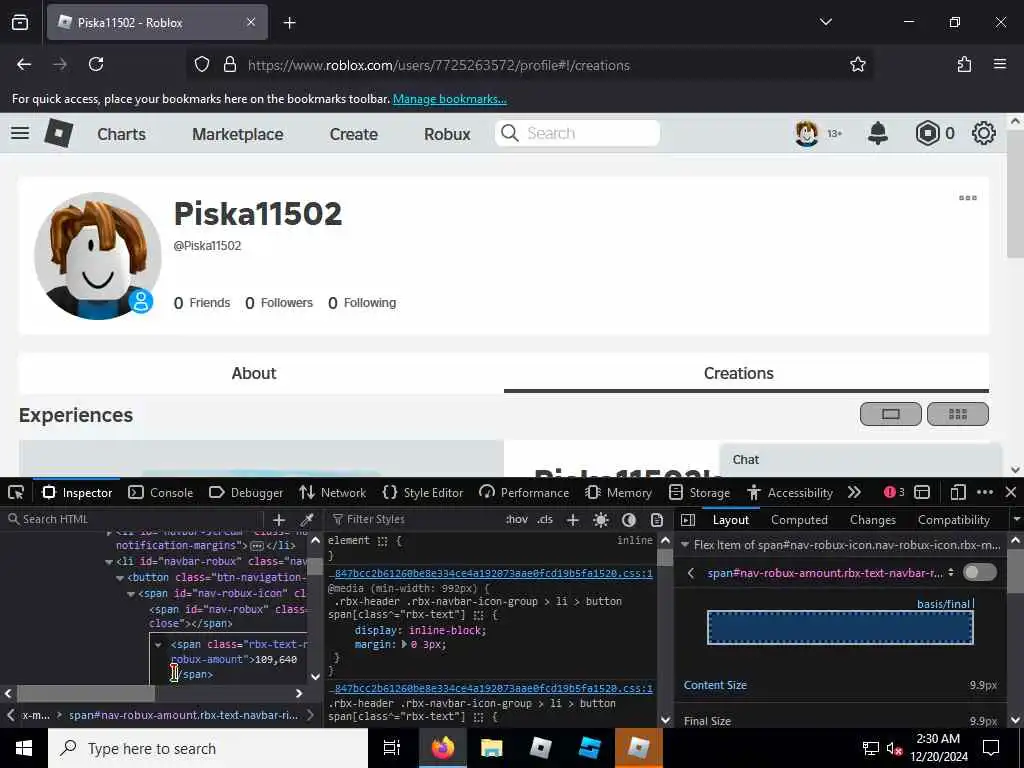
Task: Collapse the span#nav-robux-icon node
Action: tap(131, 594)
